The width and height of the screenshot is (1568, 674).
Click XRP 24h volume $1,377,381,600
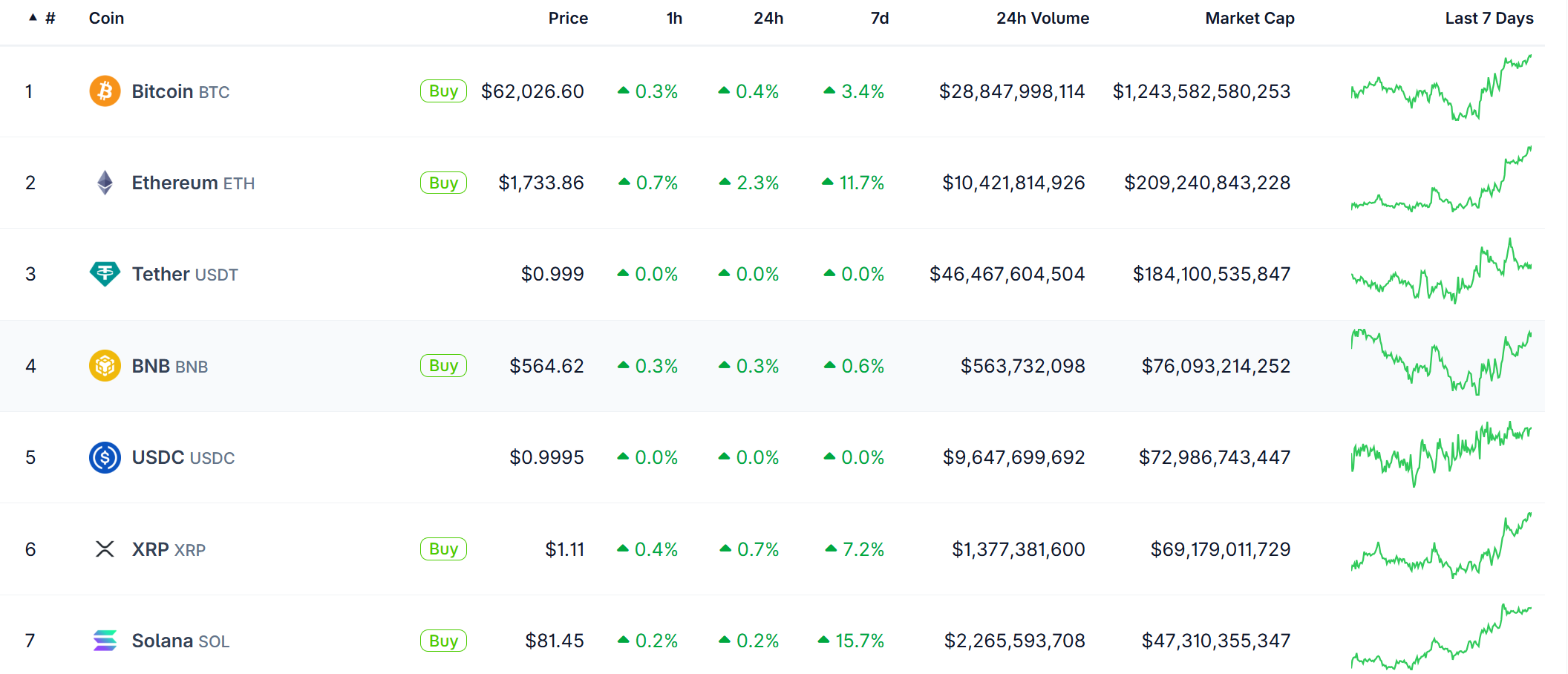(x=1019, y=549)
